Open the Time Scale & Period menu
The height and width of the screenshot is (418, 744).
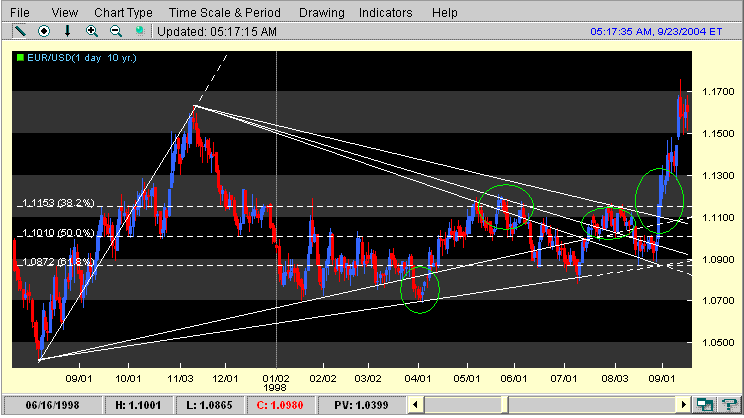click(225, 12)
